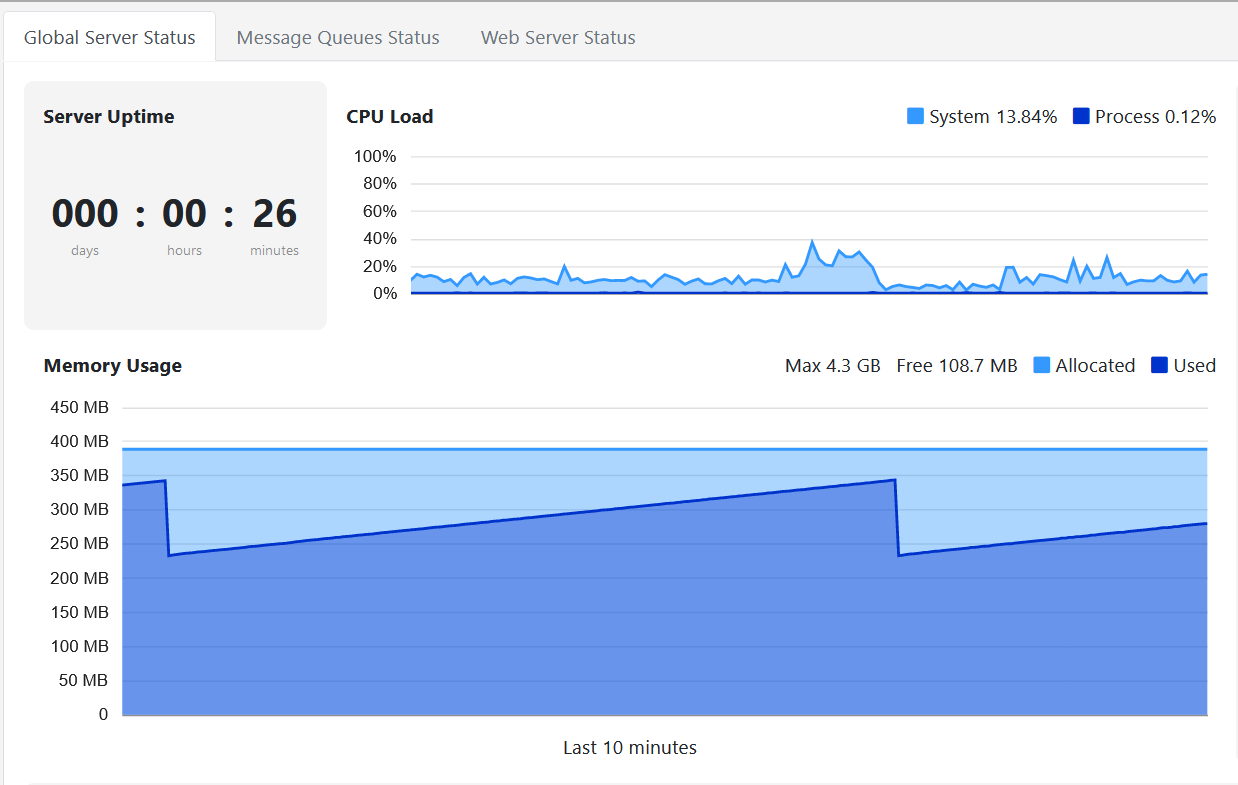Click the Process legend color square
This screenshot has height=785, width=1238.
1081,116
